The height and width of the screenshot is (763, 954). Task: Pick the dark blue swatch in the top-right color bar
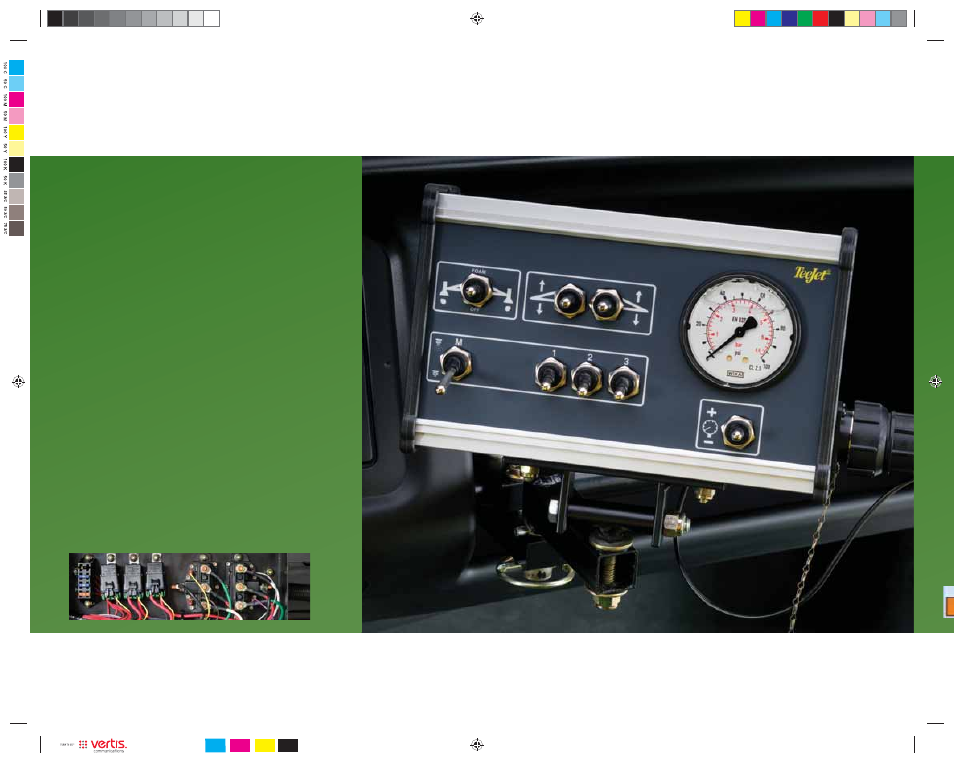click(789, 18)
